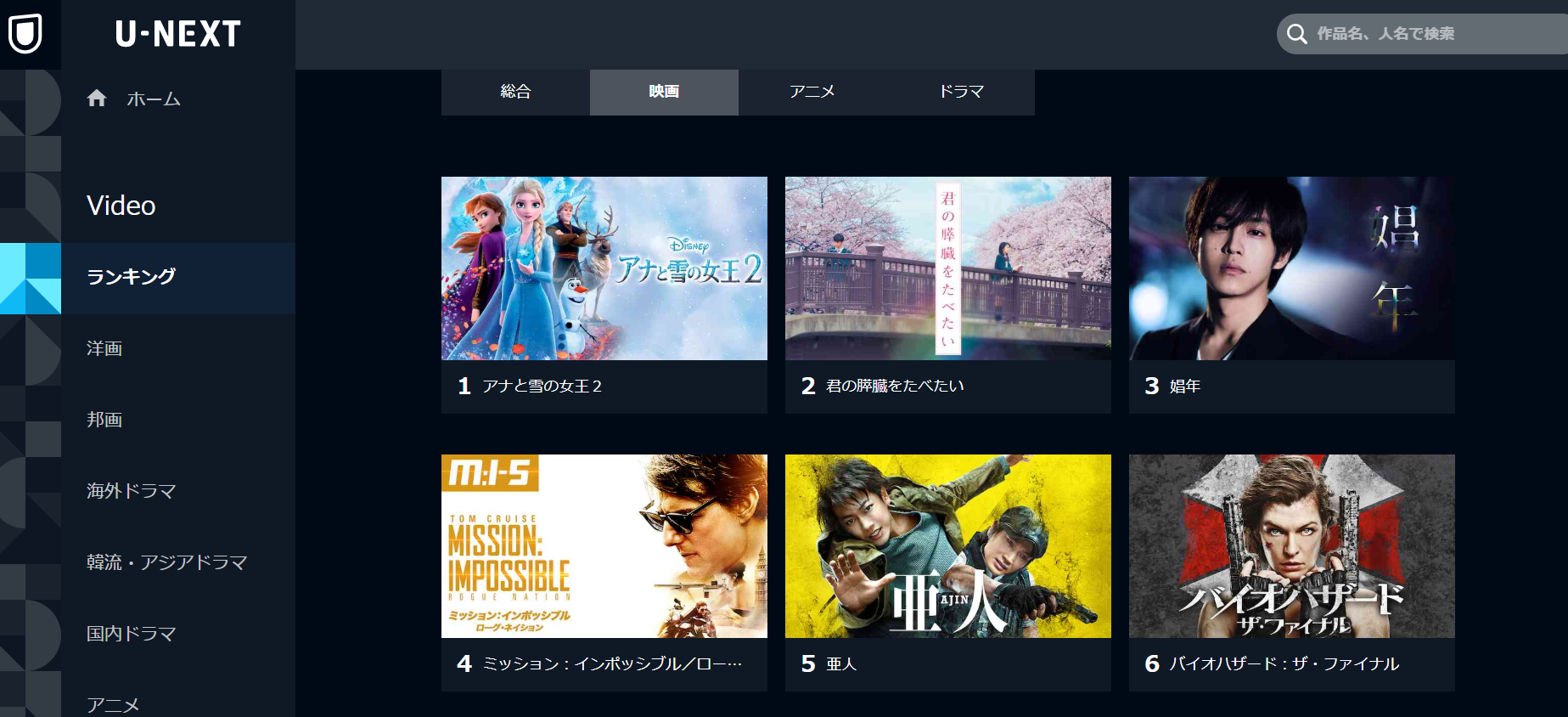
Task: Click the U-NEXT wordmark logo
Action: click(178, 34)
